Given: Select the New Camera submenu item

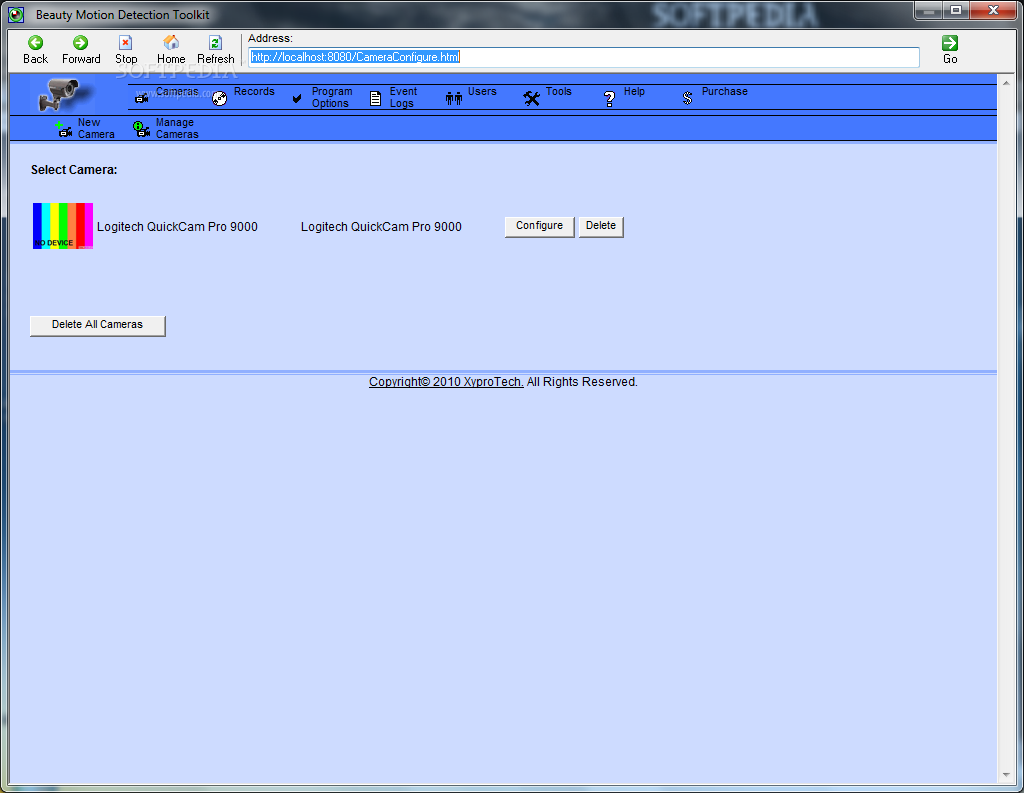Looking at the screenshot, I should pyautogui.click(x=96, y=128).
